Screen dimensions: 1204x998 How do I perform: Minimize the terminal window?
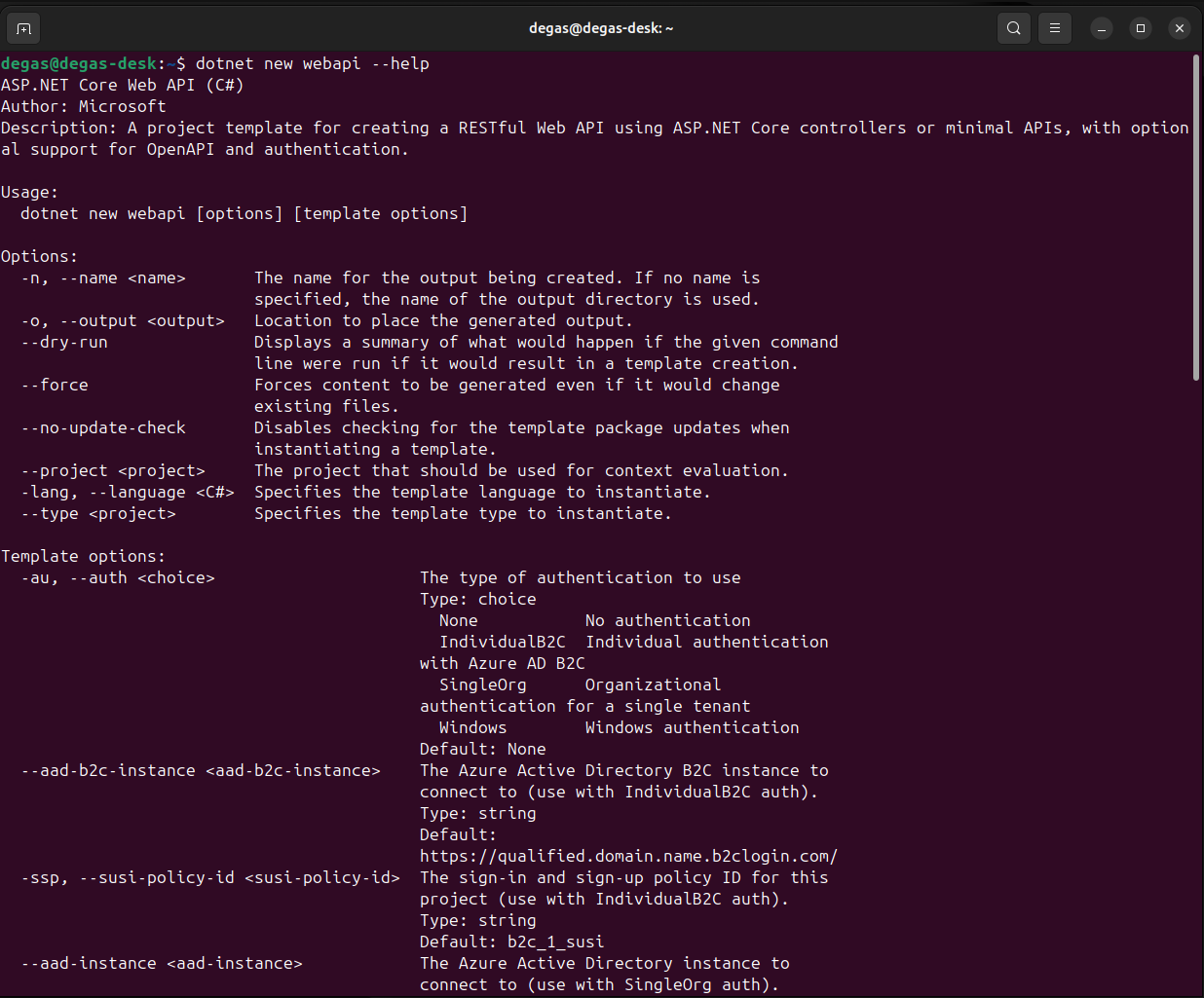[1102, 28]
